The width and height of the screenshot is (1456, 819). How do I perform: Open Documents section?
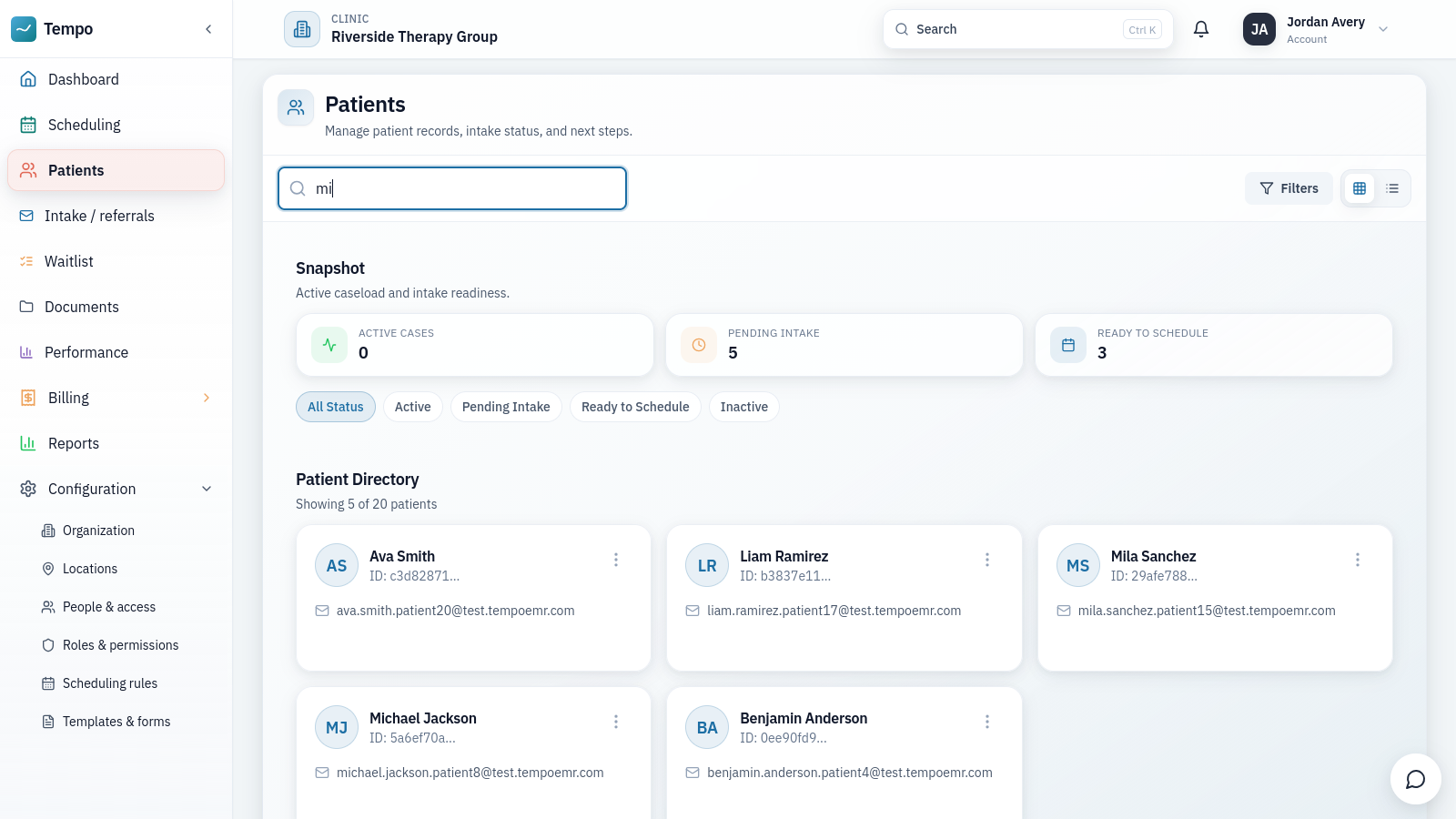[x=116, y=307]
